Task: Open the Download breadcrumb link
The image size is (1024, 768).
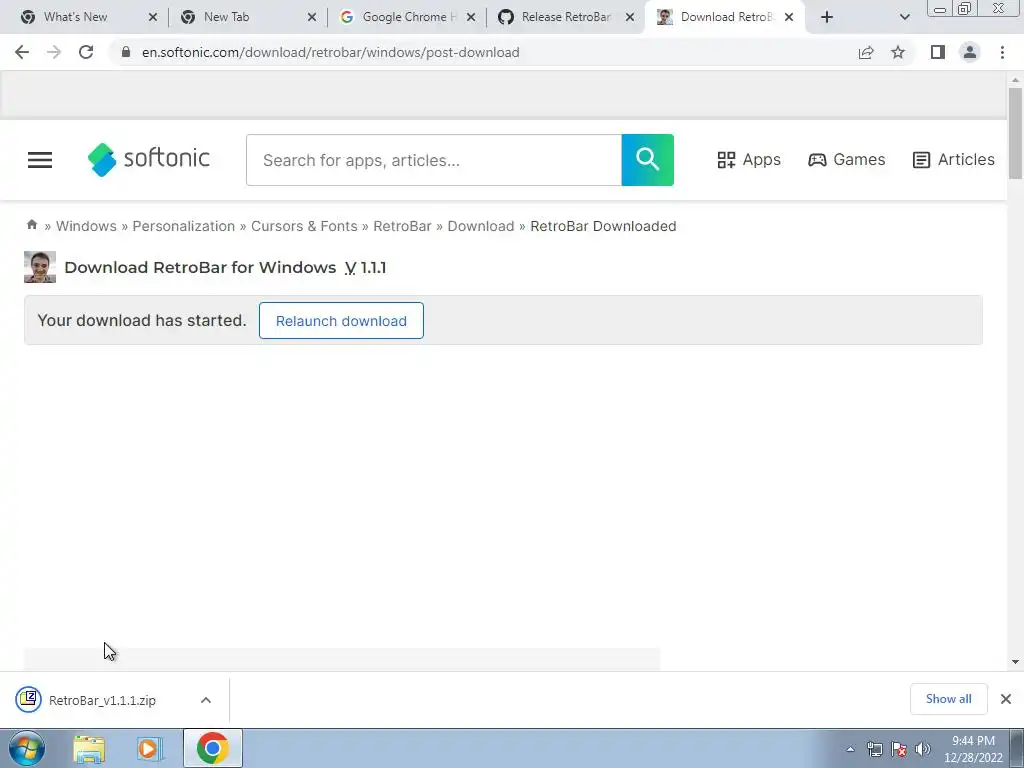Action: (481, 226)
